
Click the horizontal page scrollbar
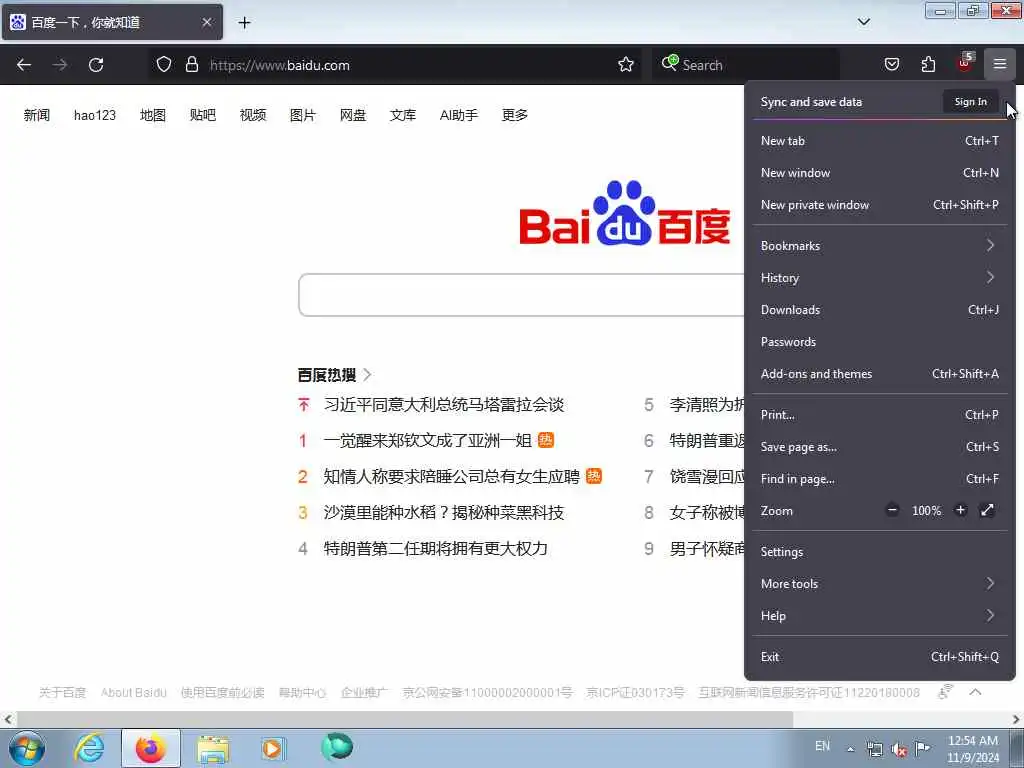coord(405,720)
